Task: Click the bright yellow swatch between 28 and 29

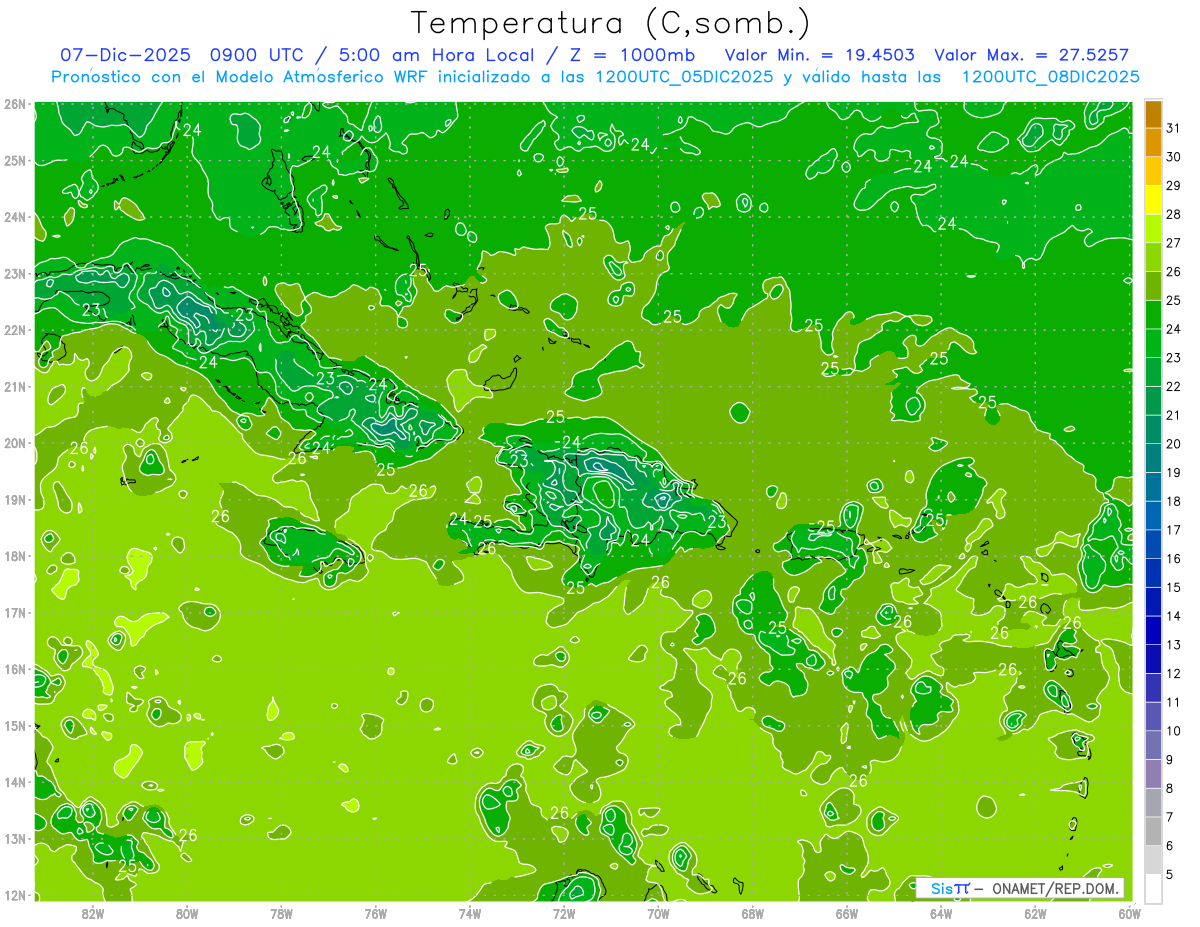Action: tap(1153, 199)
